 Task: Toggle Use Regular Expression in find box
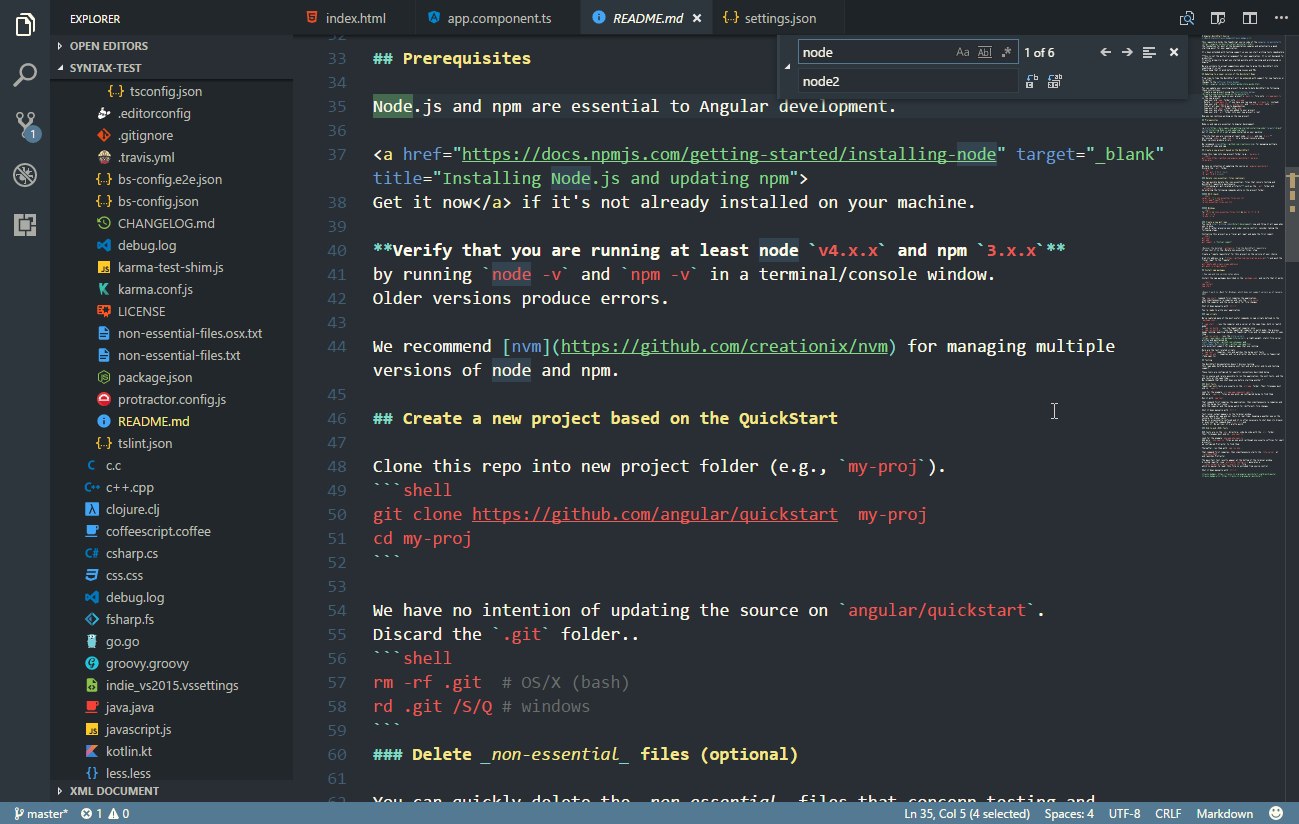coord(1006,52)
